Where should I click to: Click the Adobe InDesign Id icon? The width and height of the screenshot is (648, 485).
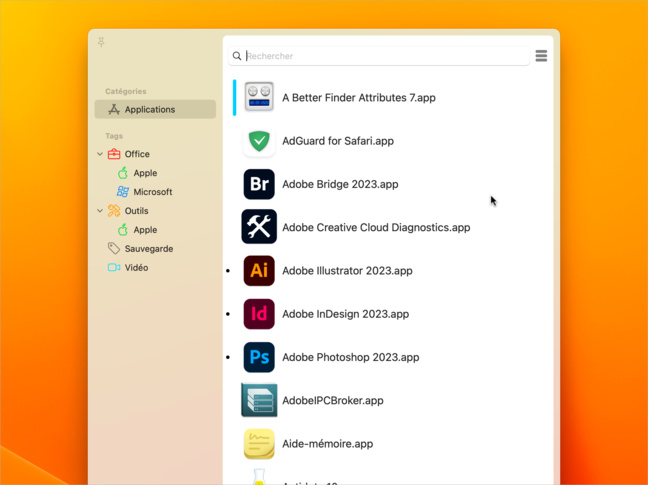(259, 314)
